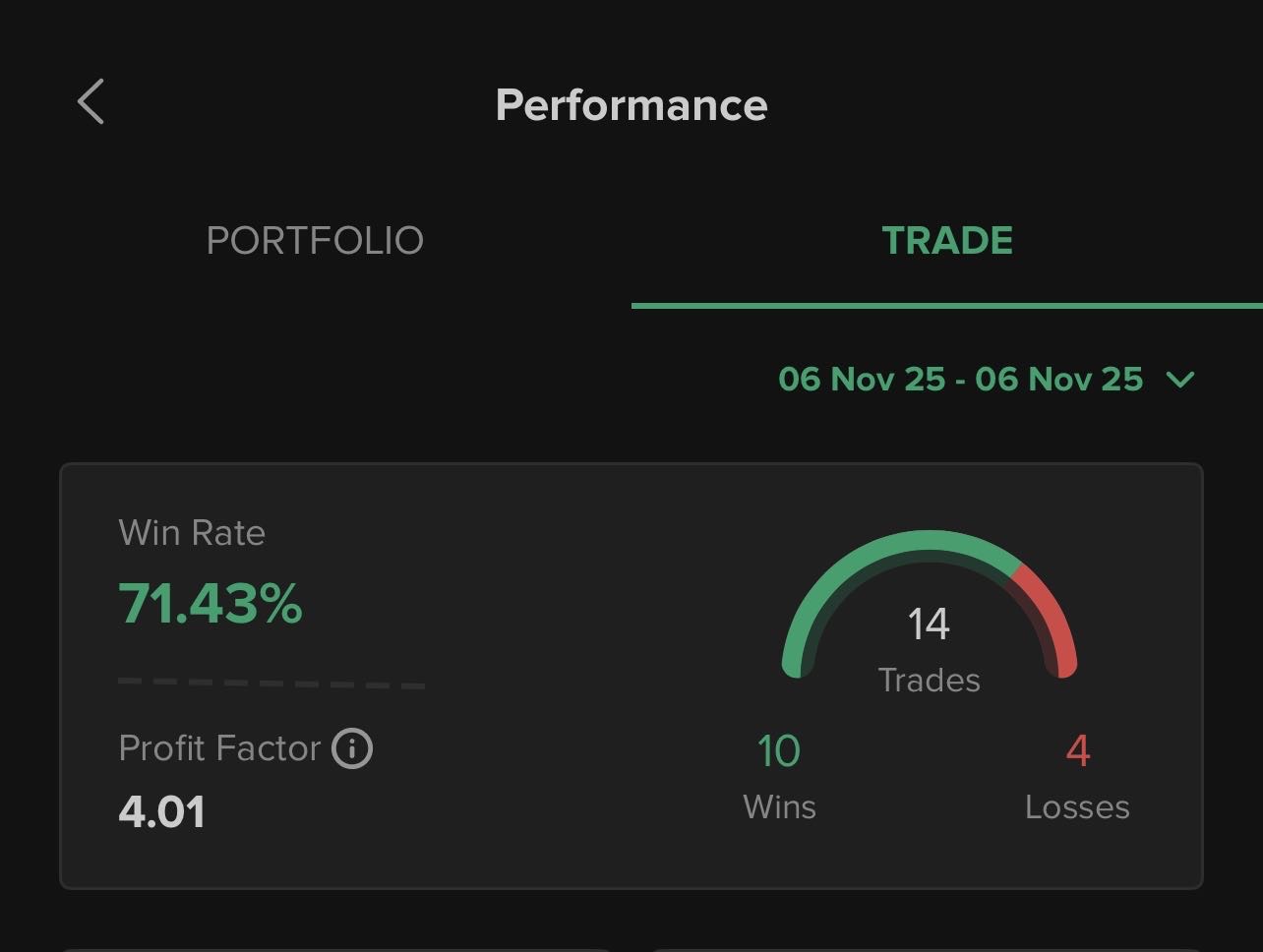Expand the date range chevron
This screenshot has height=952, width=1263.
click(x=1179, y=380)
